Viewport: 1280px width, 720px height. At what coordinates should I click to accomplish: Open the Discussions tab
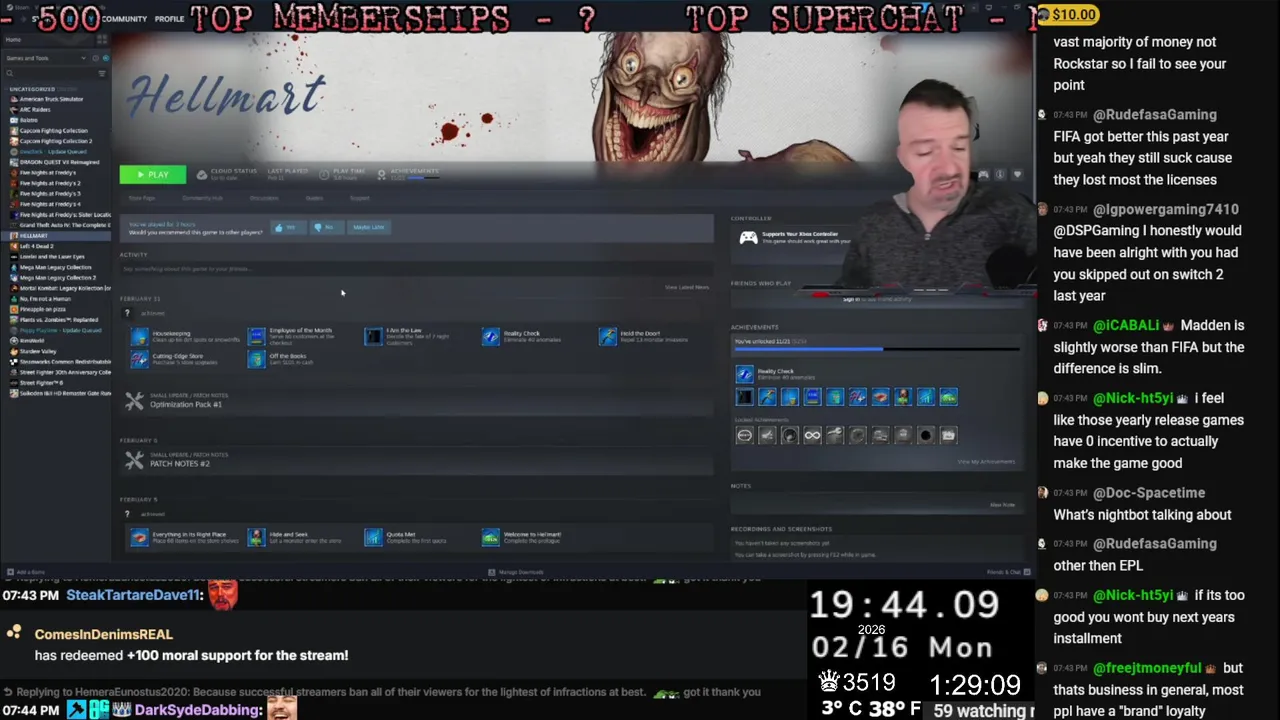pos(264,198)
